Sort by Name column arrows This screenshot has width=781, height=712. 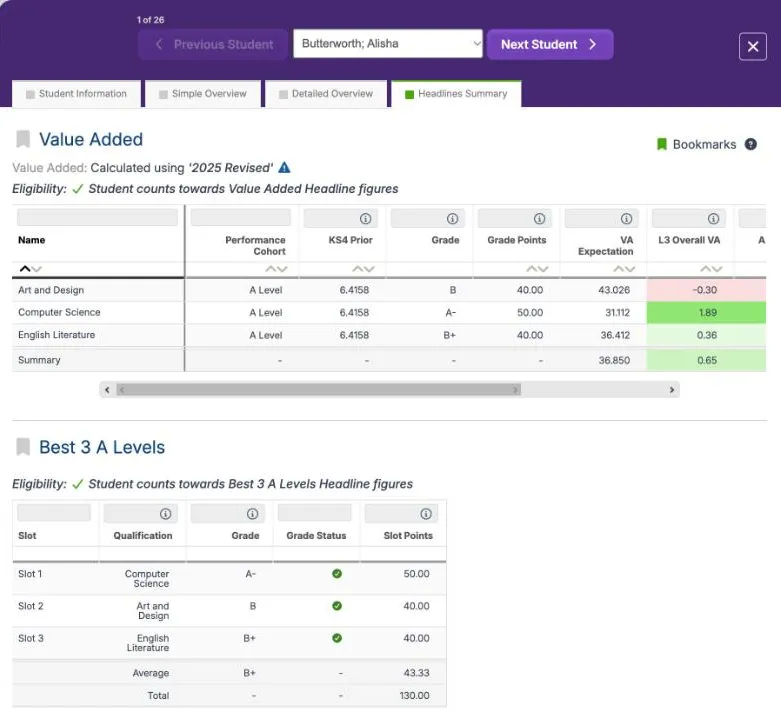coord(30,269)
